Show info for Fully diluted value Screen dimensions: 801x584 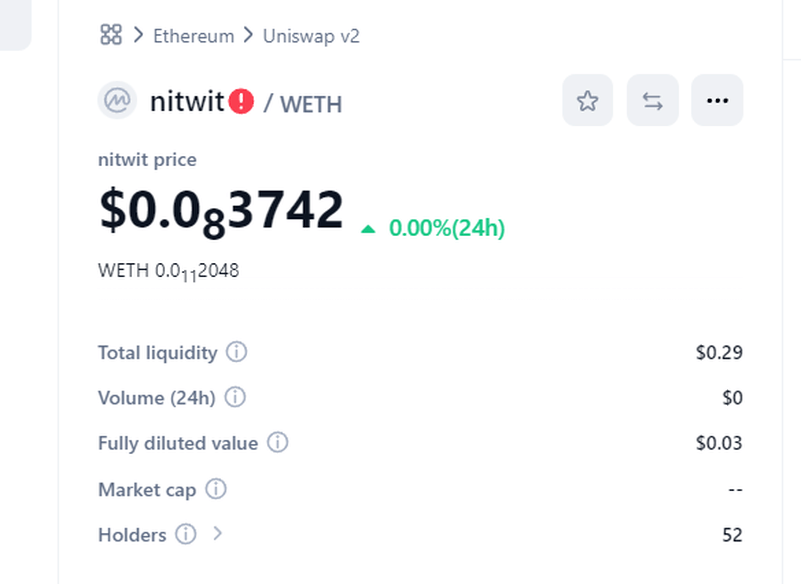pos(278,442)
